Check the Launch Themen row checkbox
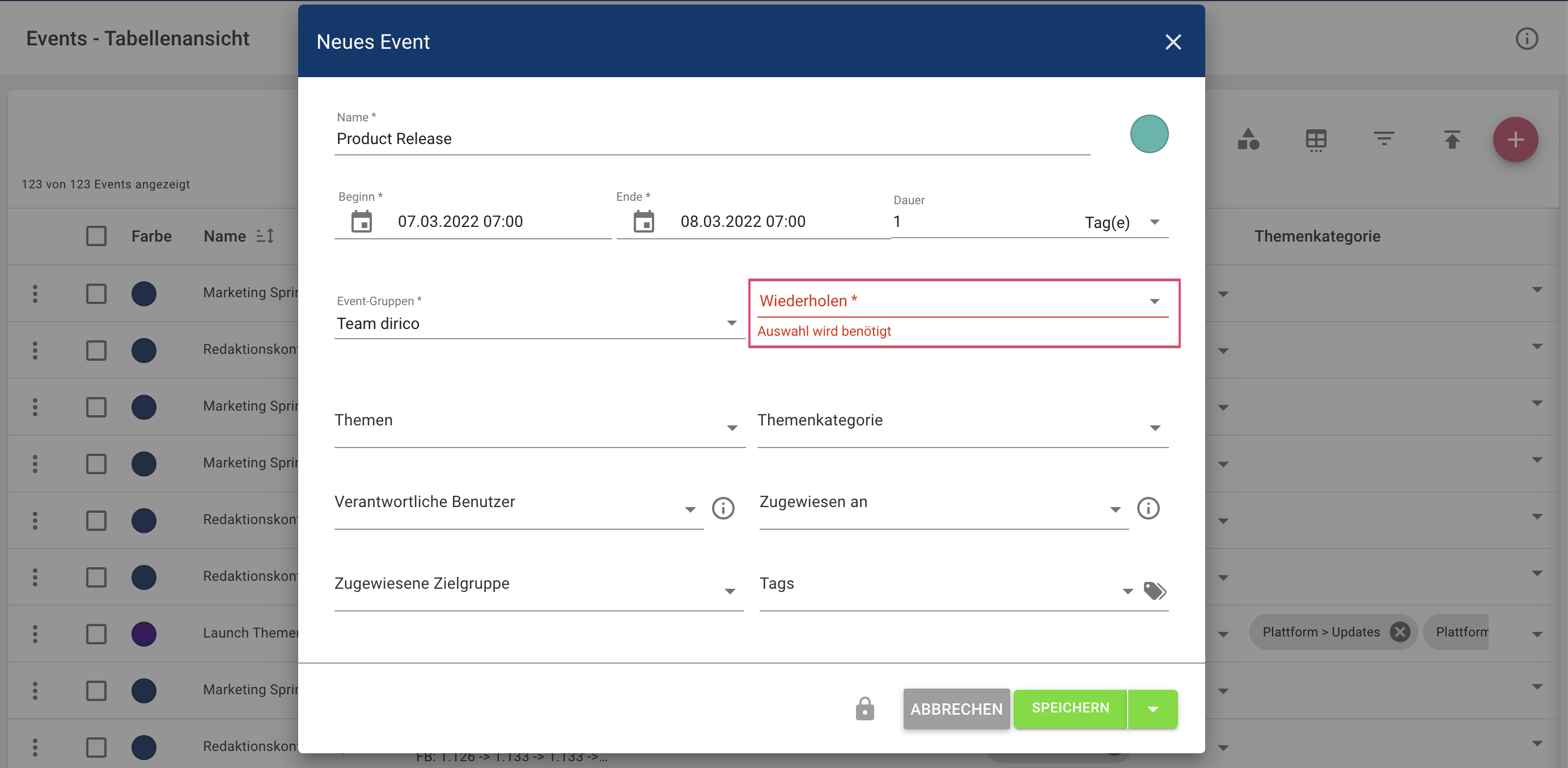Image resolution: width=1568 pixels, height=768 pixels. click(x=96, y=634)
